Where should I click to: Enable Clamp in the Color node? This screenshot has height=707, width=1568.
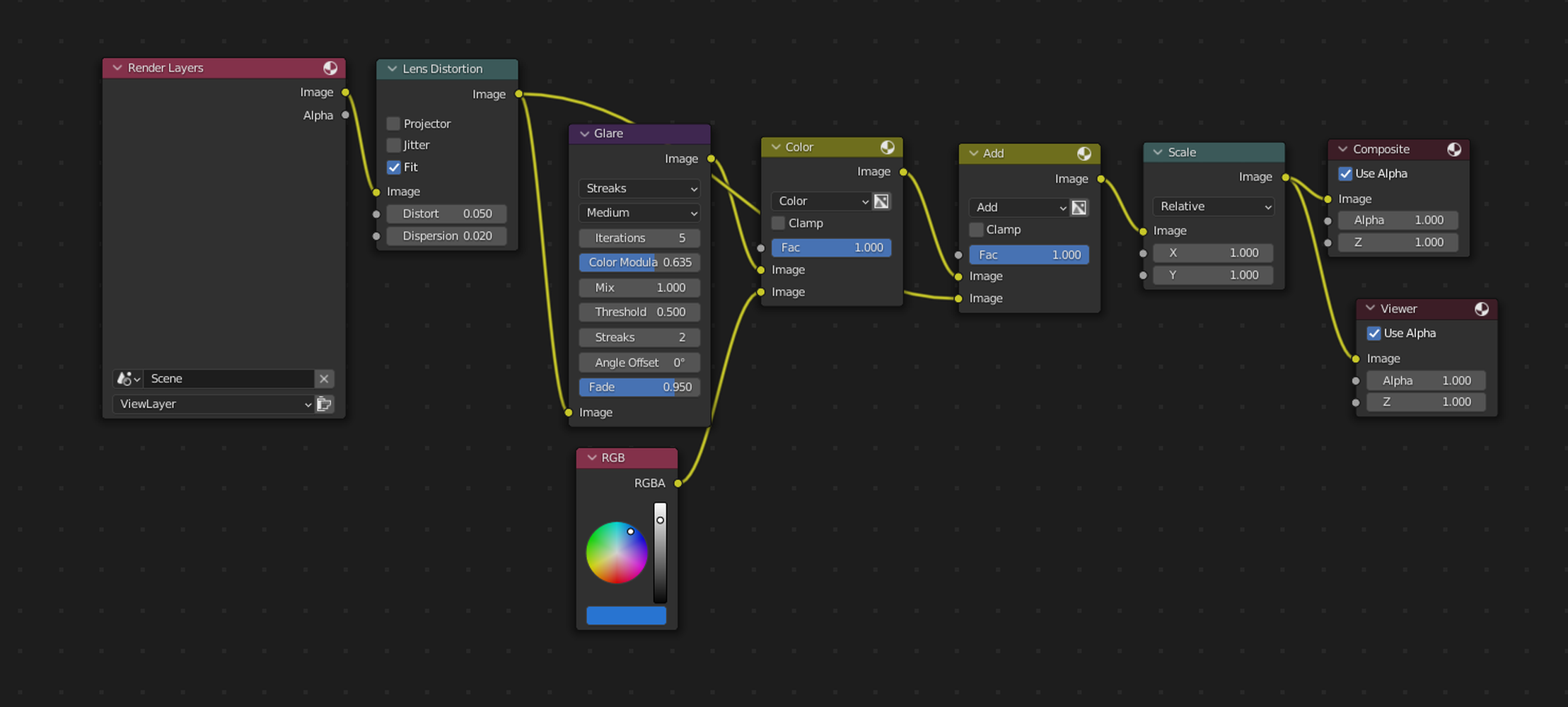click(777, 223)
